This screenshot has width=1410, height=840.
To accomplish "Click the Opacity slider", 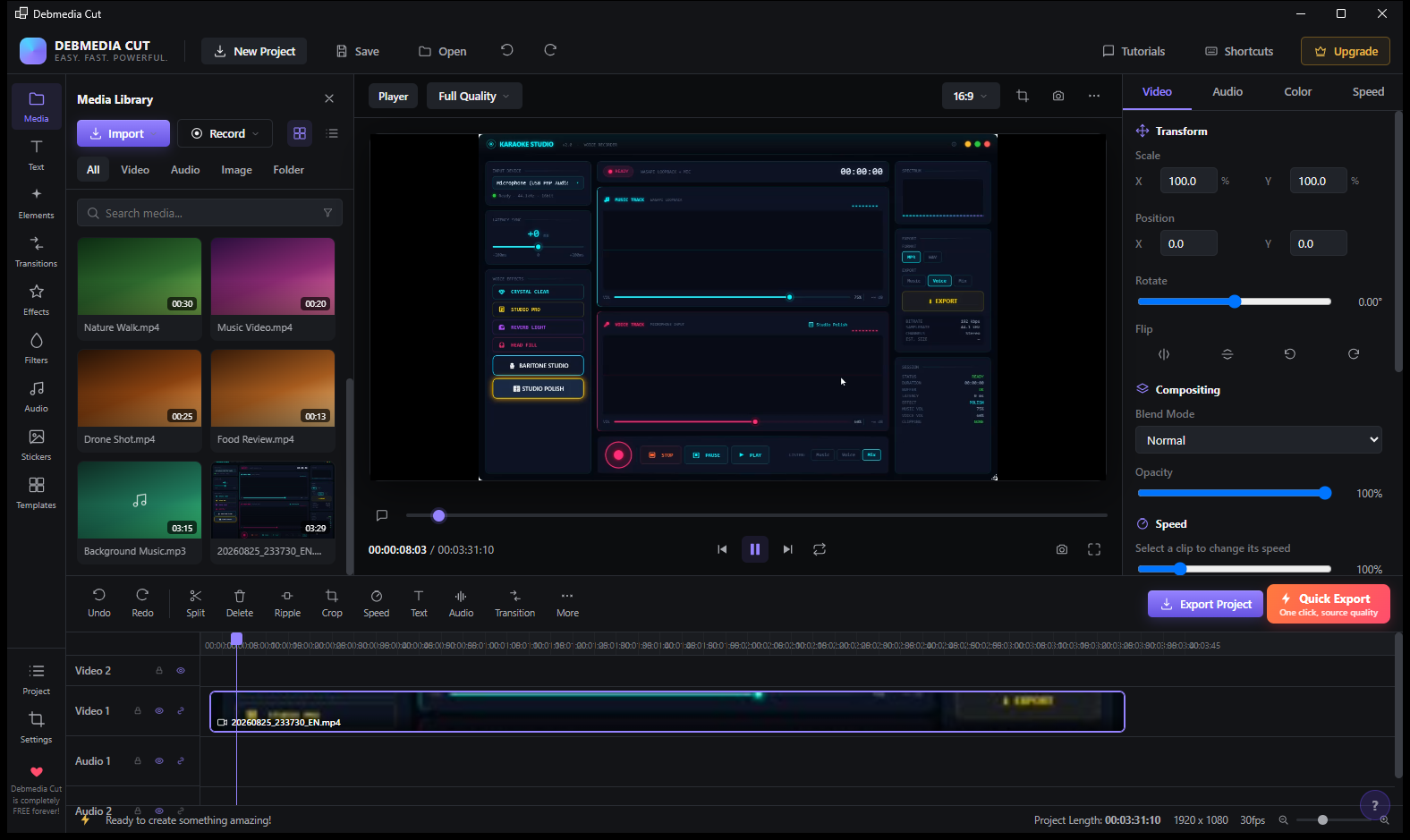I will [1235, 493].
